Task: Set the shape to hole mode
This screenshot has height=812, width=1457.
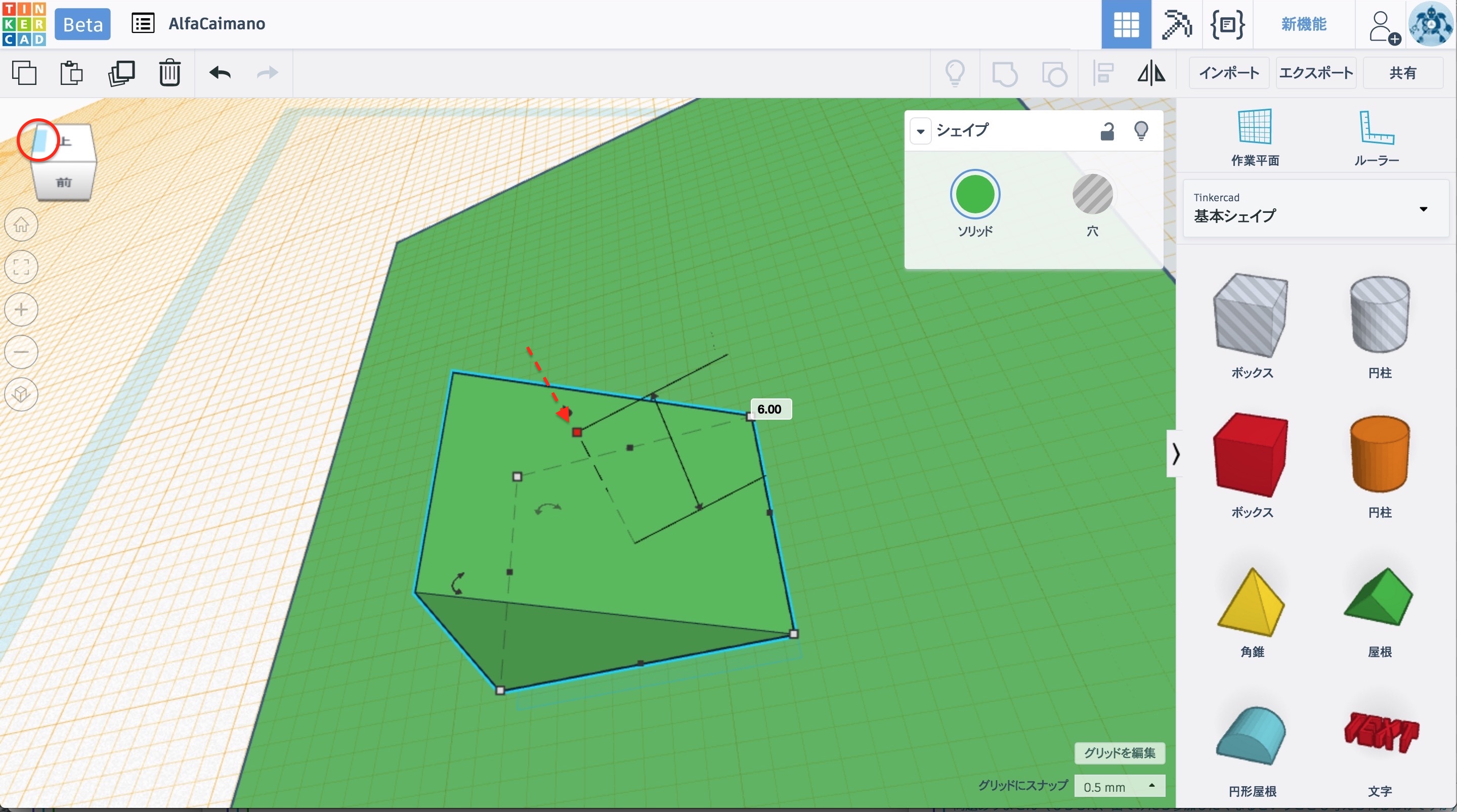Action: pyautogui.click(x=1092, y=195)
